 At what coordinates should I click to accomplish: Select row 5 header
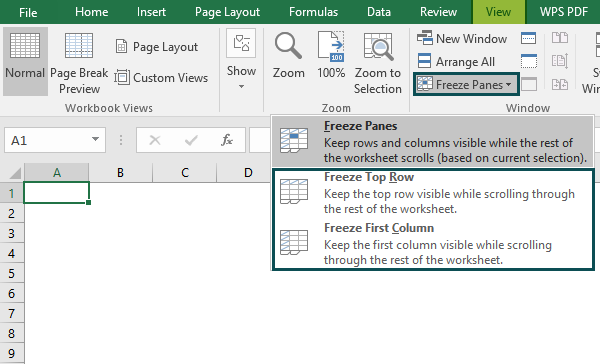click(x=11, y=273)
